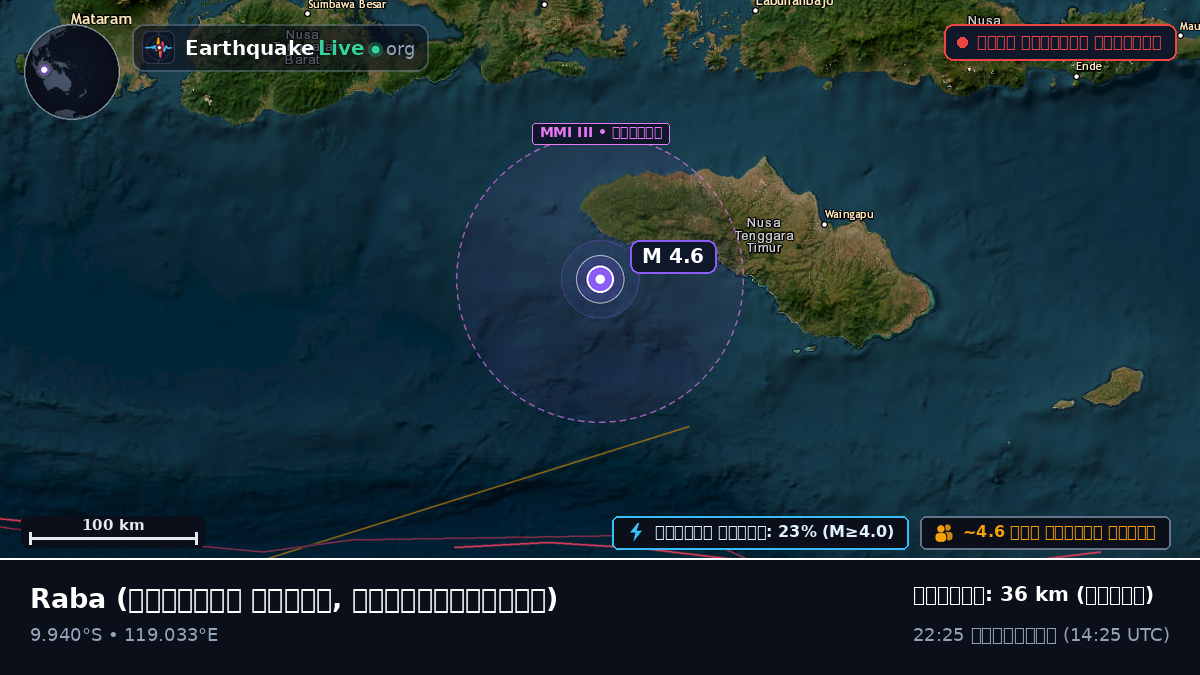Select the purple epicenter marker on the map

[x=600, y=279]
